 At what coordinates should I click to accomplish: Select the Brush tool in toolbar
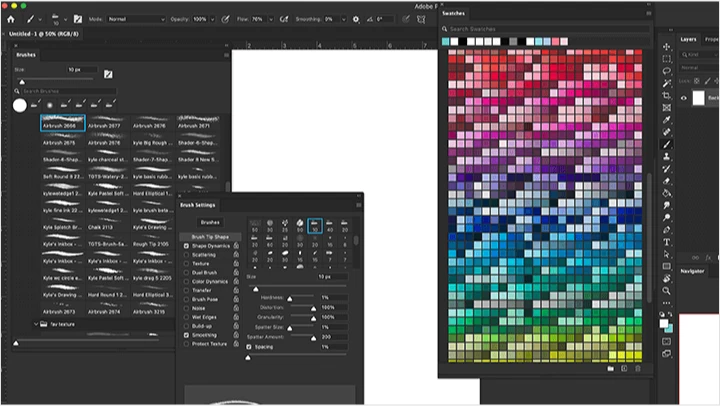point(666,144)
